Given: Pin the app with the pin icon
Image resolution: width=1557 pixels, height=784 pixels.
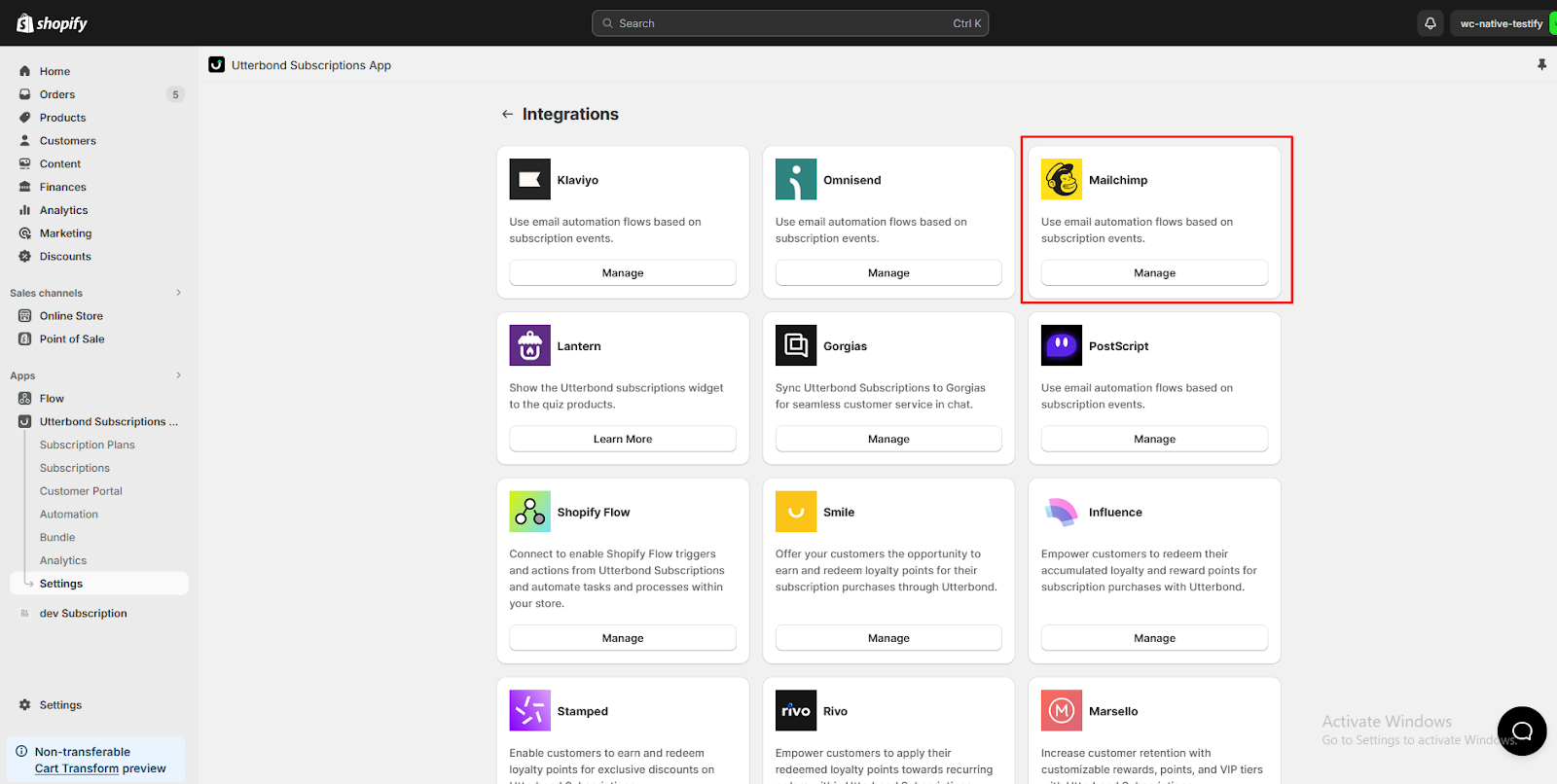Looking at the screenshot, I should (x=1541, y=64).
